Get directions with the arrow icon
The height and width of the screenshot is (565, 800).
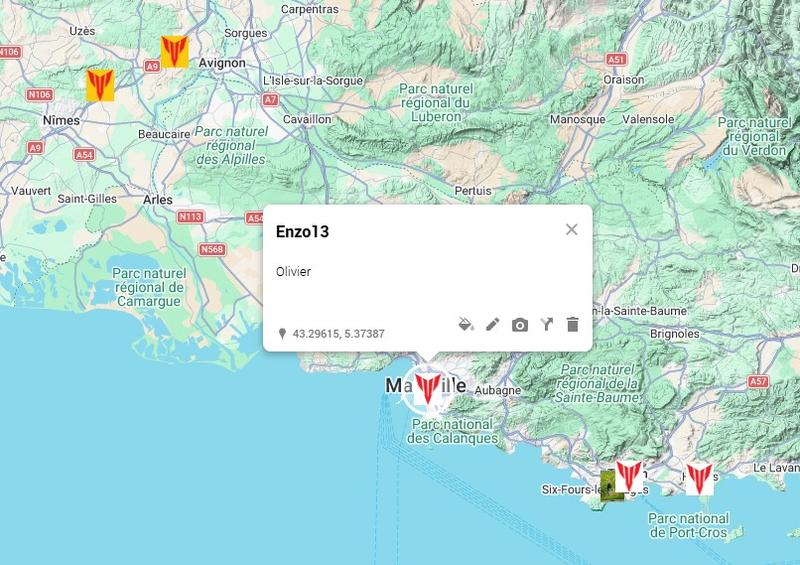tap(546, 324)
